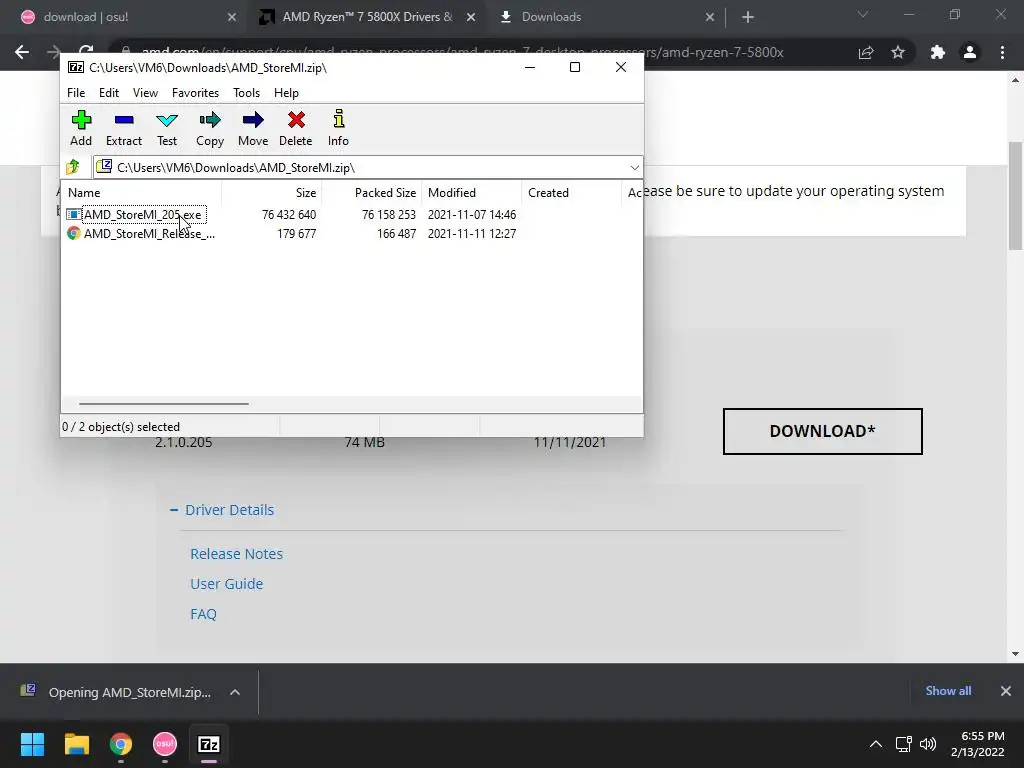Expand the 7-Zip address path dropdown
Image resolution: width=1024 pixels, height=768 pixels.
[x=634, y=168]
